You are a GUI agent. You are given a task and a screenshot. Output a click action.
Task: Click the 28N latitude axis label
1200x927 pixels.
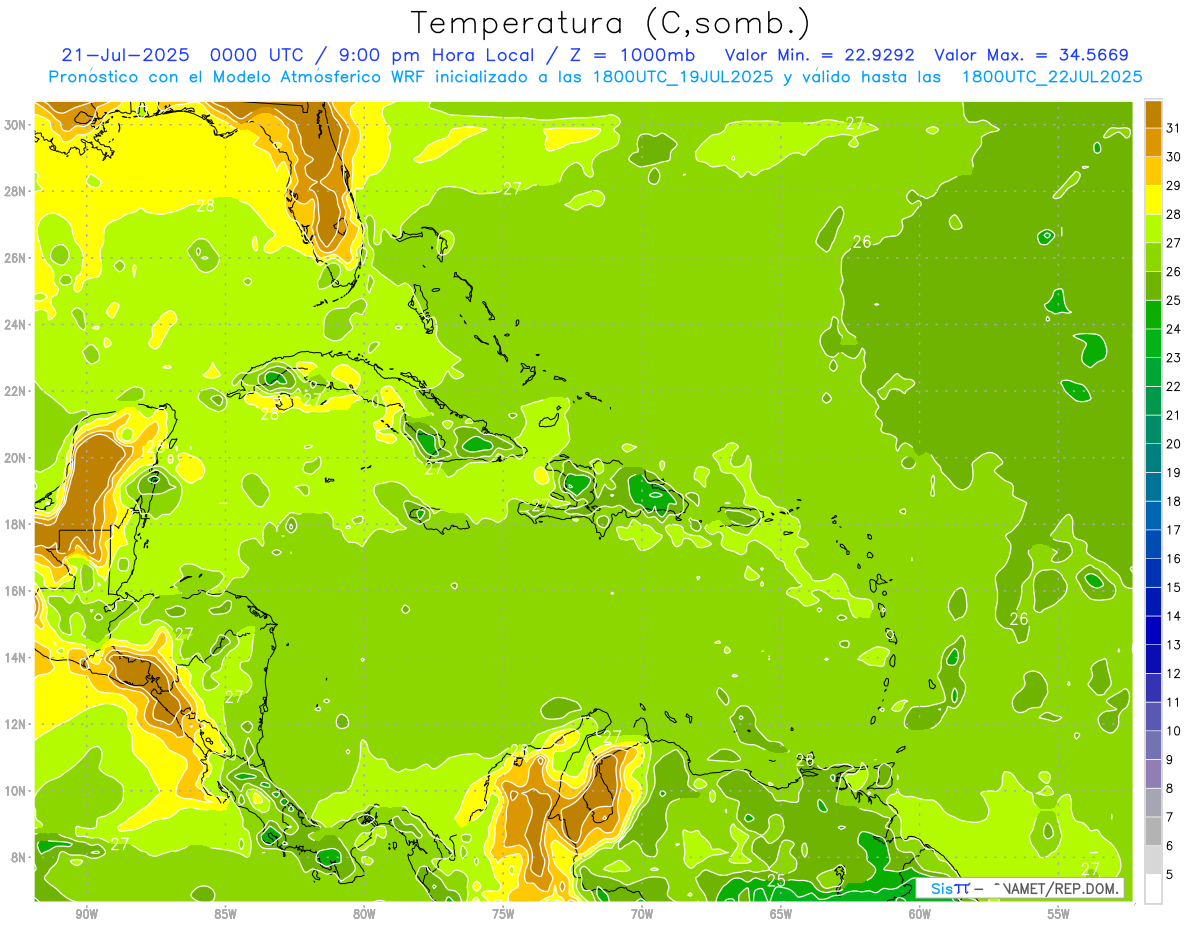[16, 191]
